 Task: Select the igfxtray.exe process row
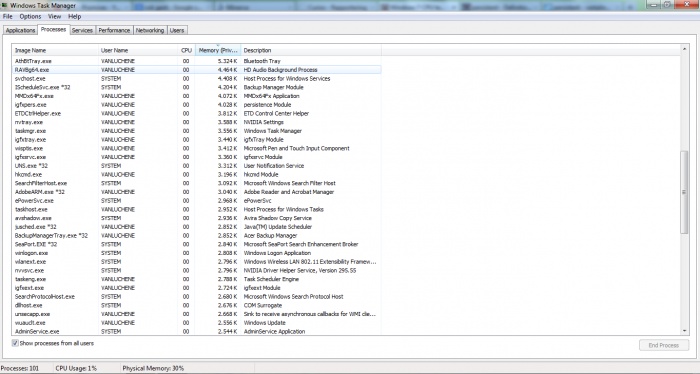pyautogui.click(x=197, y=139)
